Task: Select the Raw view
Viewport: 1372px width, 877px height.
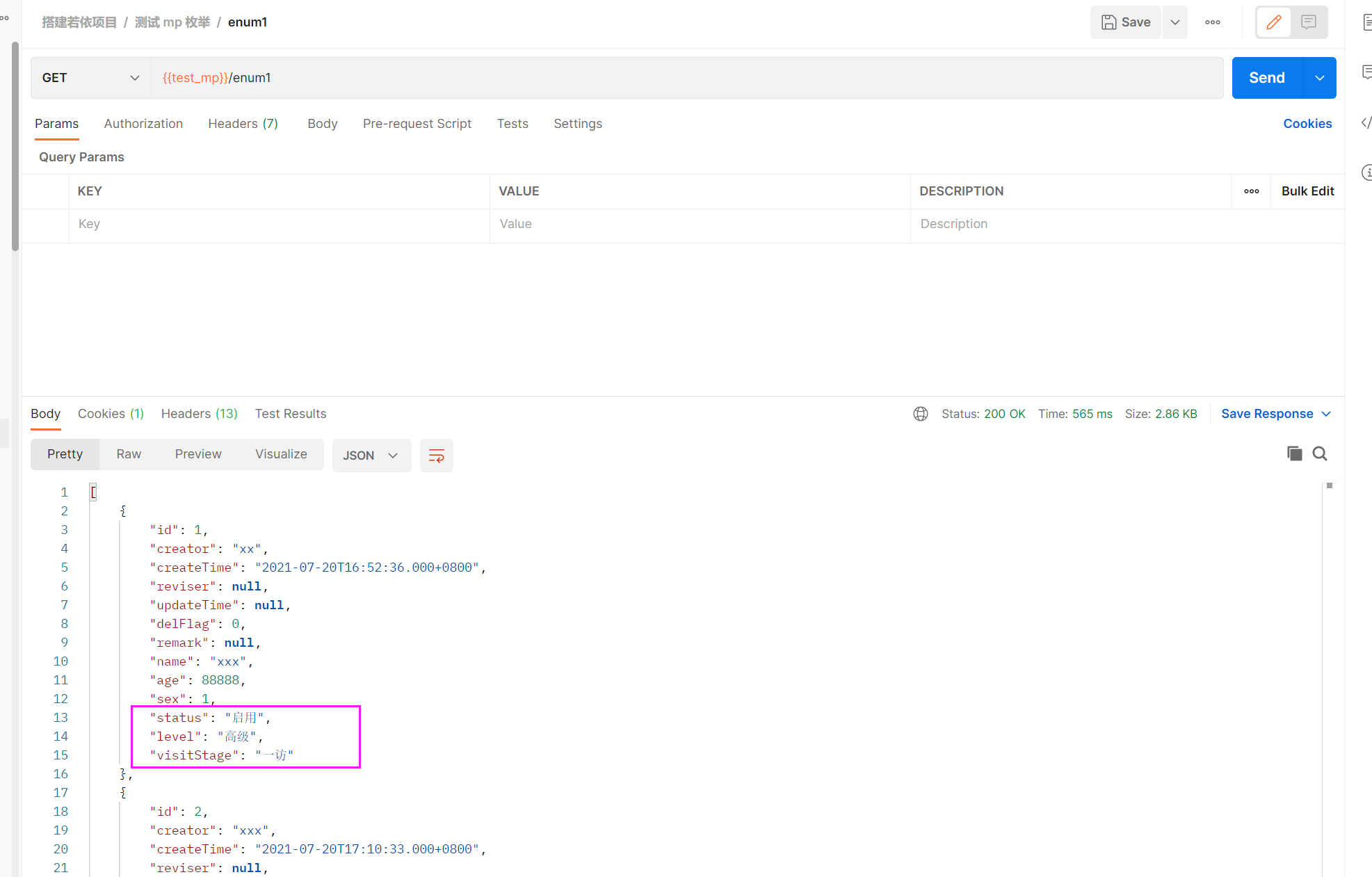Action: 129,454
